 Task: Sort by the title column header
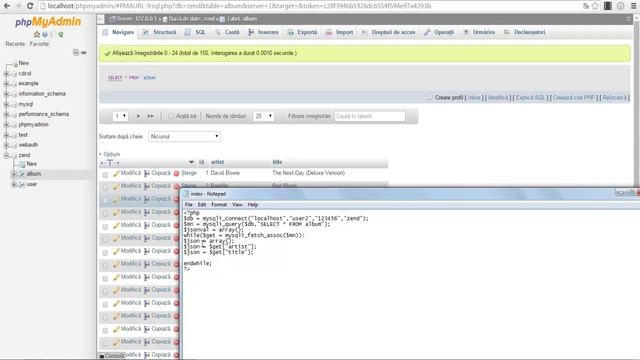tap(277, 162)
